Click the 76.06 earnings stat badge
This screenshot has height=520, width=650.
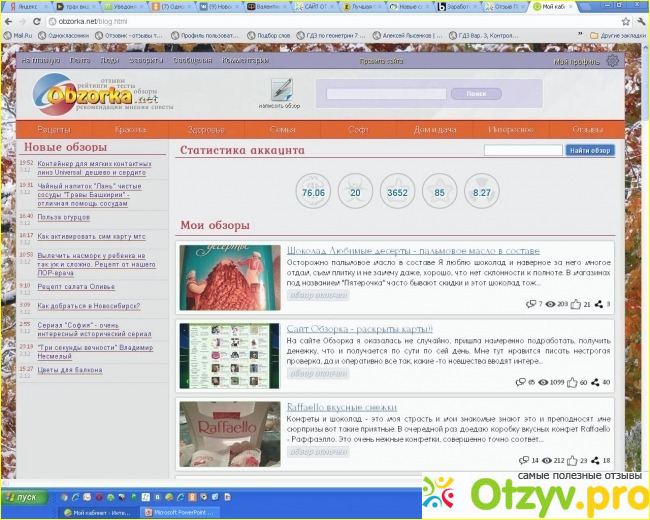pos(313,192)
